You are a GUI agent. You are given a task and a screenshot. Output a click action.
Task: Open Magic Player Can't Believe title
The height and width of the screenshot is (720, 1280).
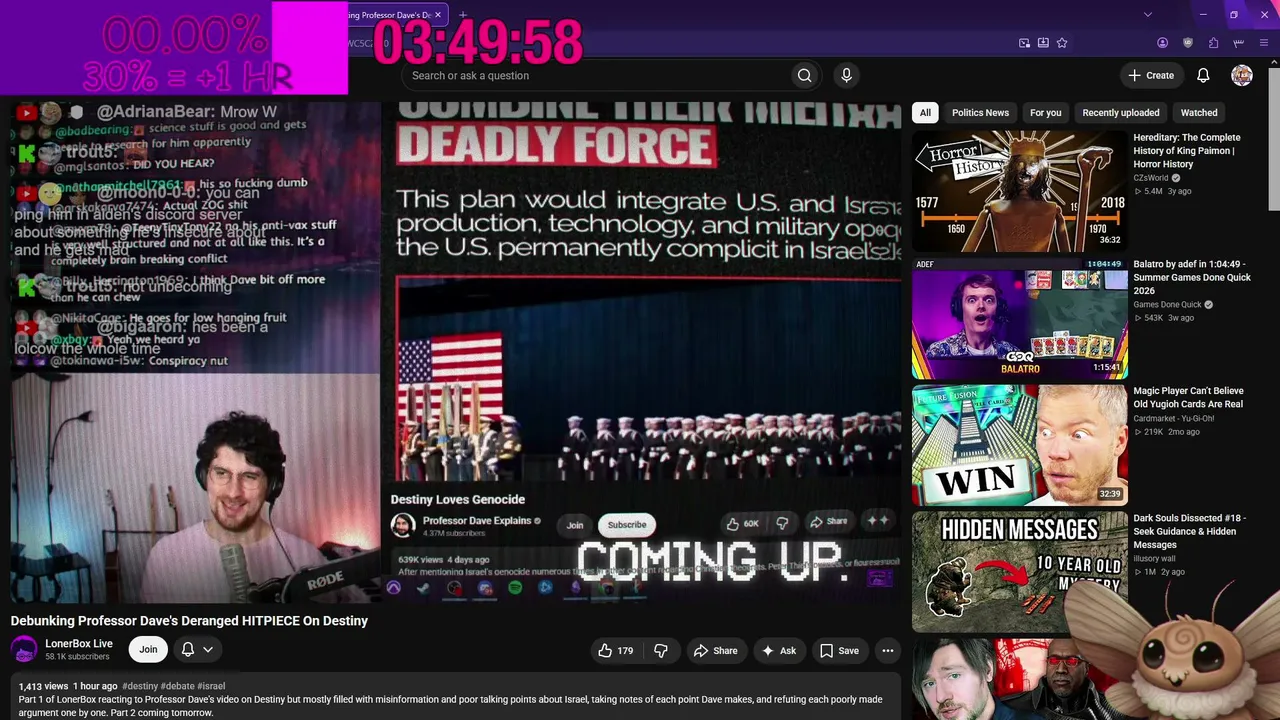pyautogui.click(x=1188, y=398)
